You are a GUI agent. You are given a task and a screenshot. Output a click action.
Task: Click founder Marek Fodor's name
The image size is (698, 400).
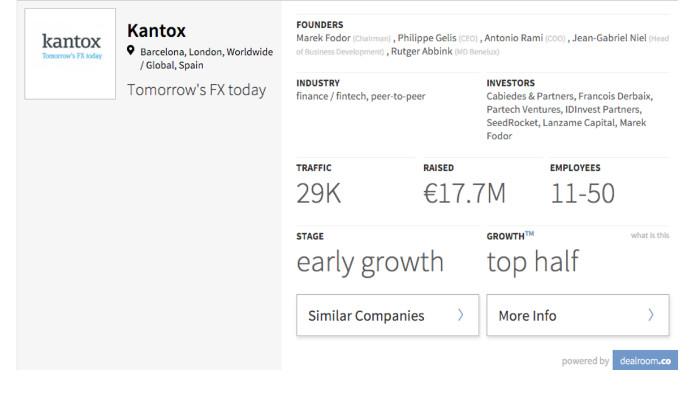click(323, 38)
